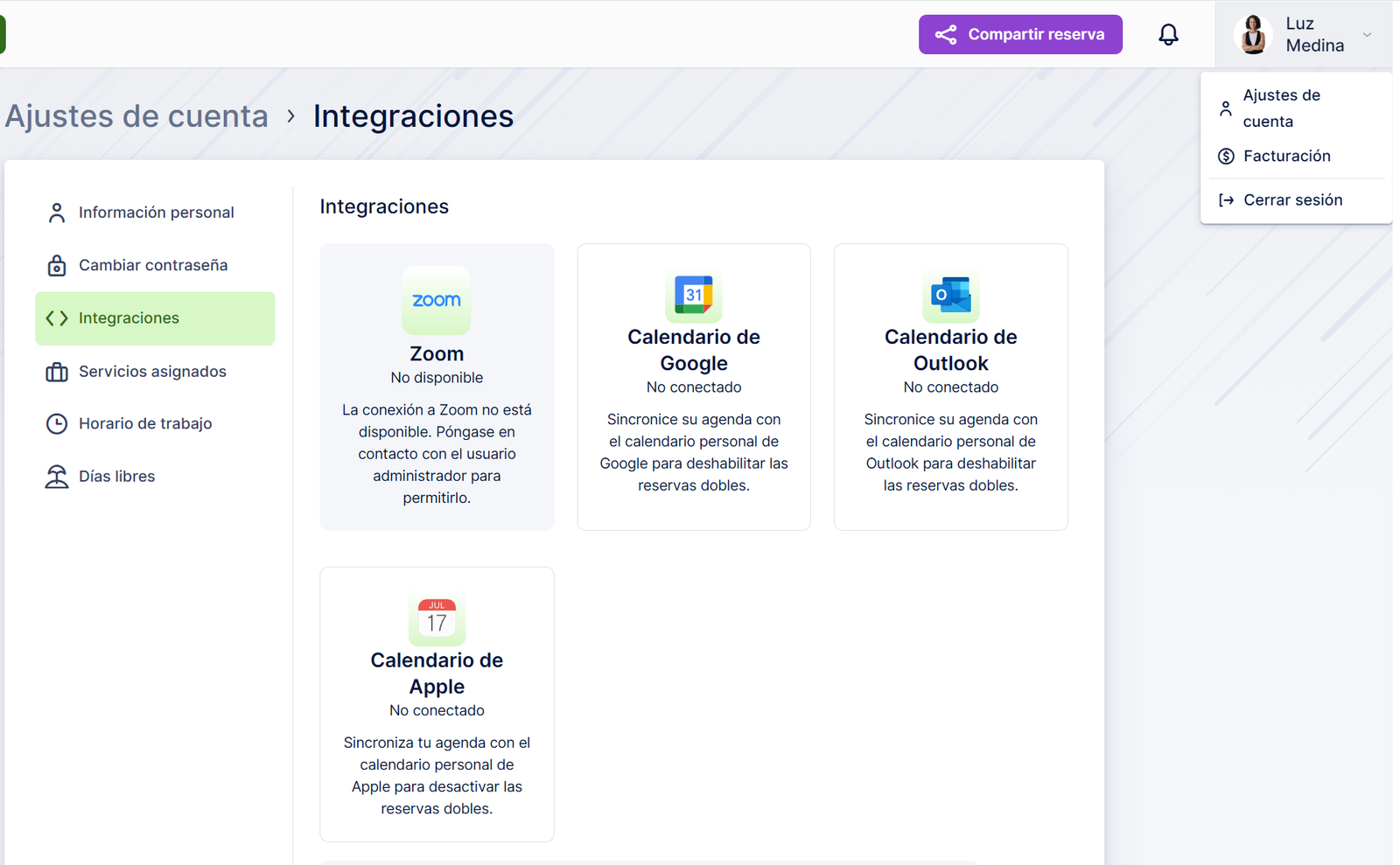The height and width of the screenshot is (865, 1400).
Task: Click the Ajustes de cuenta breadcrumb link
Action: (137, 116)
